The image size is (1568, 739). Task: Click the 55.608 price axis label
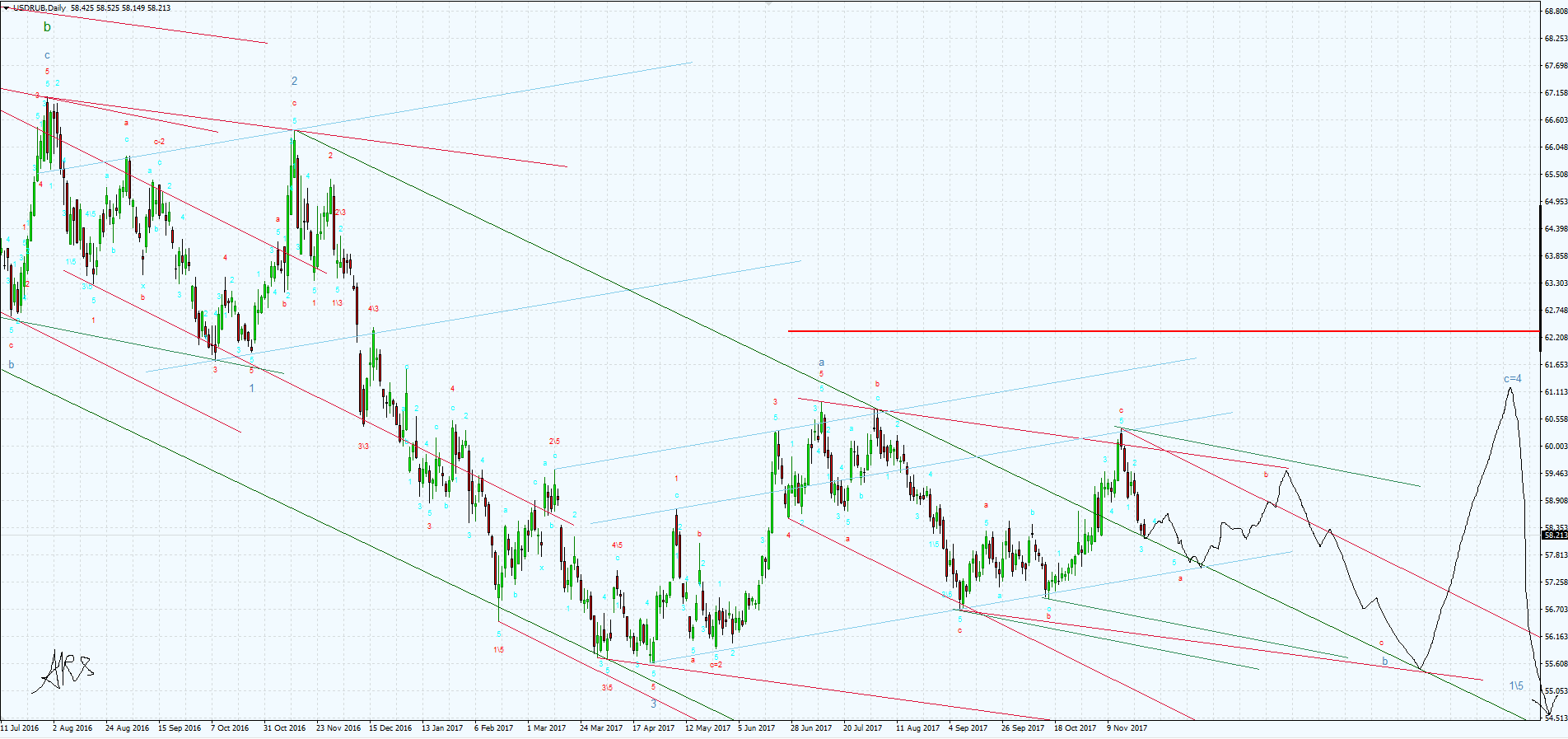[x=1556, y=664]
